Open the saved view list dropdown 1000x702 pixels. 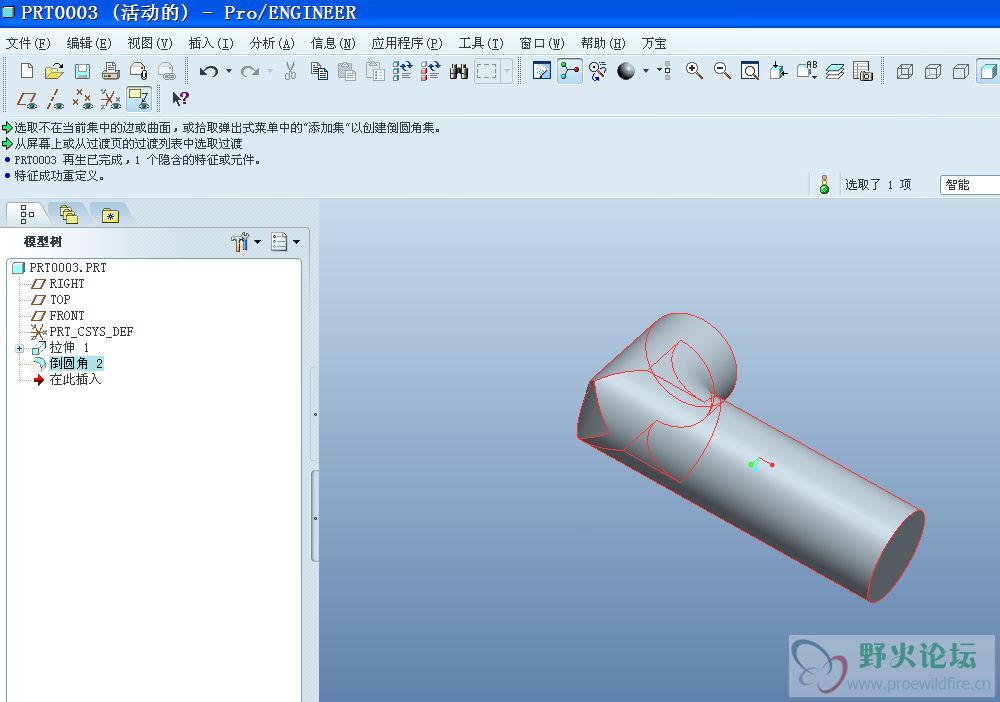806,71
